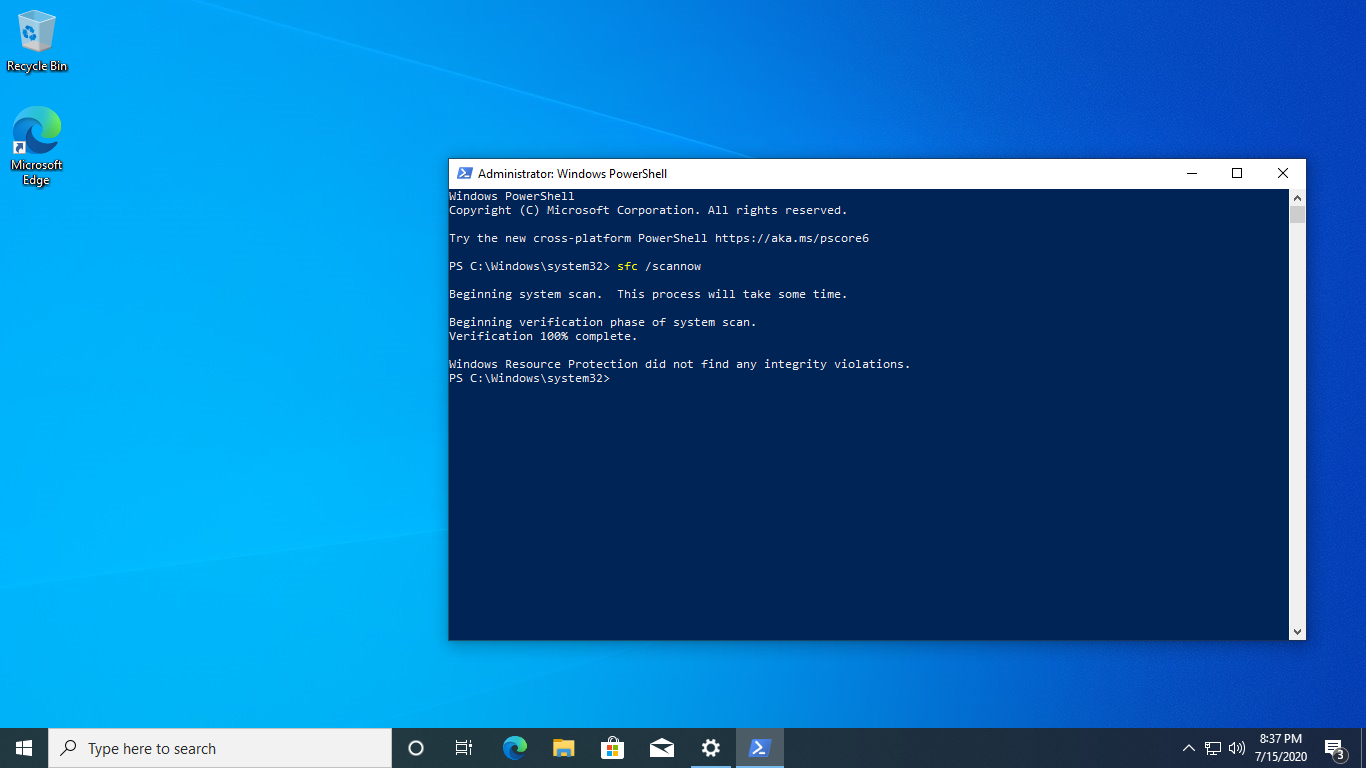Open Settings gear on the taskbar
1366x768 pixels.
tap(710, 748)
